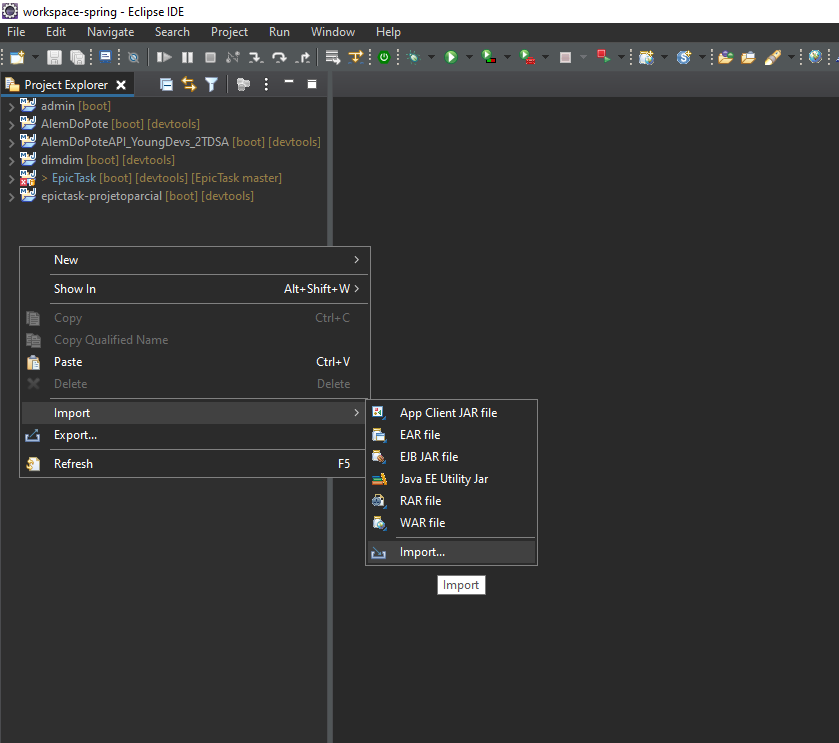839x743 pixels.
Task: Open the File menu
Action: (x=16, y=32)
